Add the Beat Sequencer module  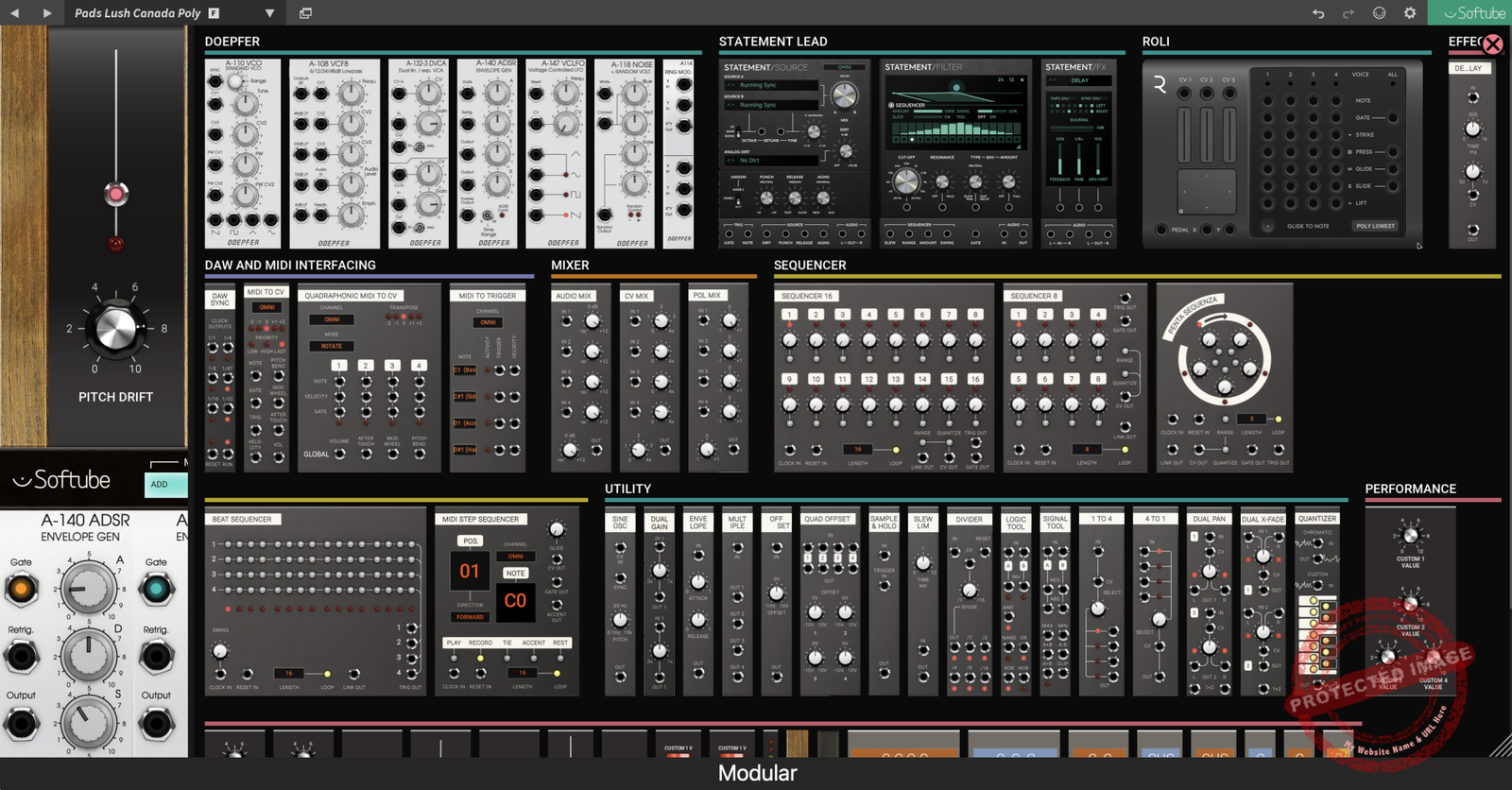(315, 602)
